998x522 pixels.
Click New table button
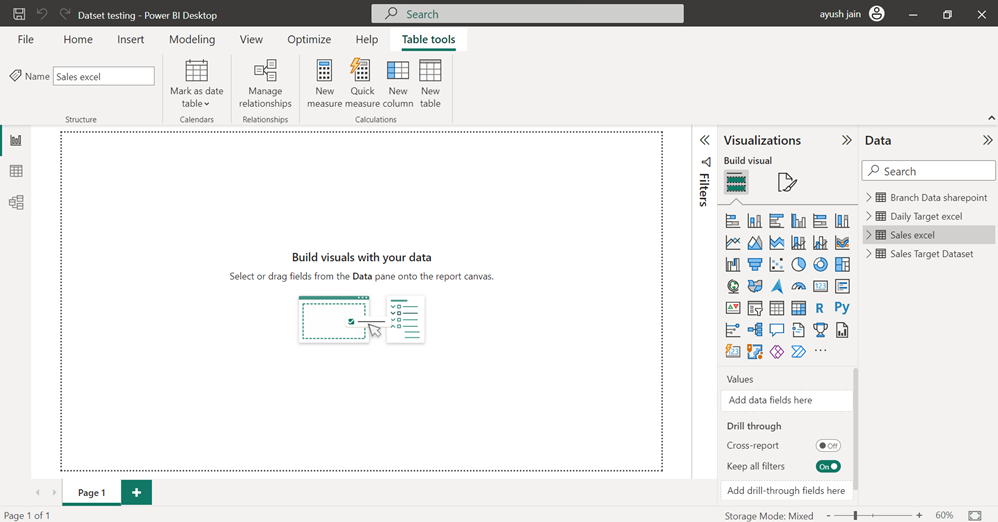[x=430, y=84]
